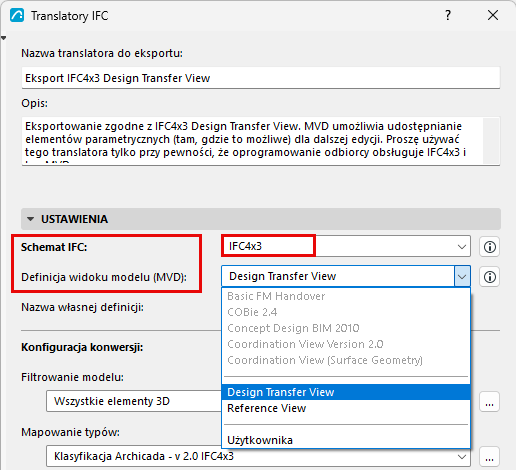Choose Użytkownika custom definition option
The image size is (516, 470).
pyautogui.click(x=346, y=440)
